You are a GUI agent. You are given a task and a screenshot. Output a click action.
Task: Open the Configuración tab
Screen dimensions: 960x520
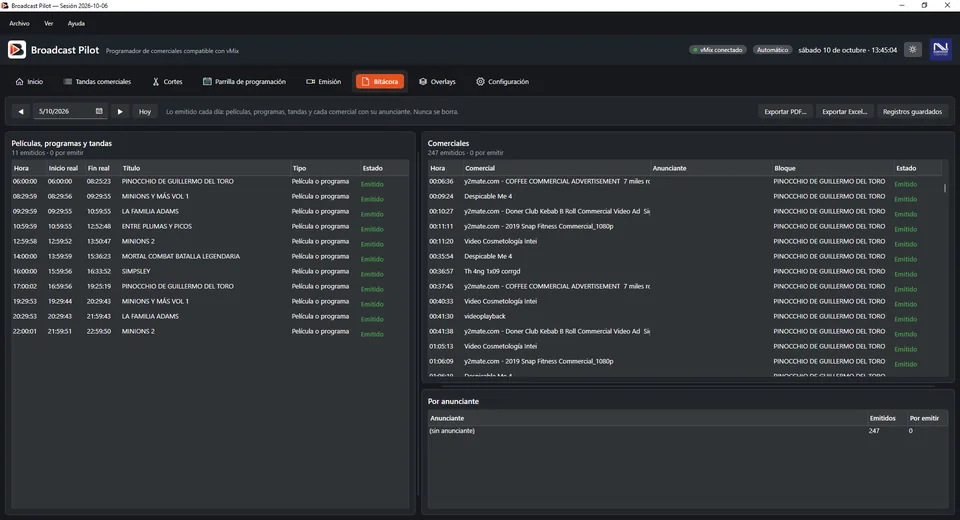point(503,81)
